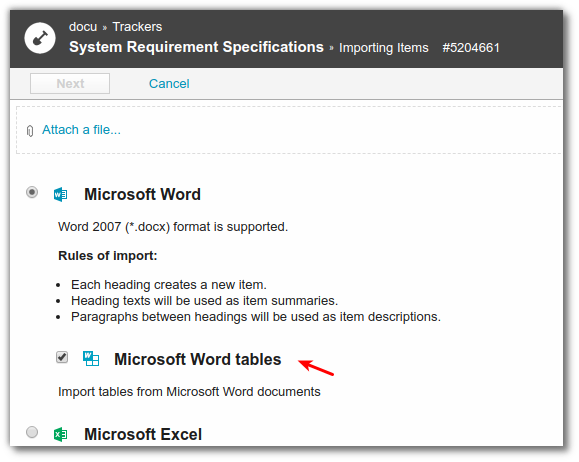Click the Word tables grid icon

[91, 359]
